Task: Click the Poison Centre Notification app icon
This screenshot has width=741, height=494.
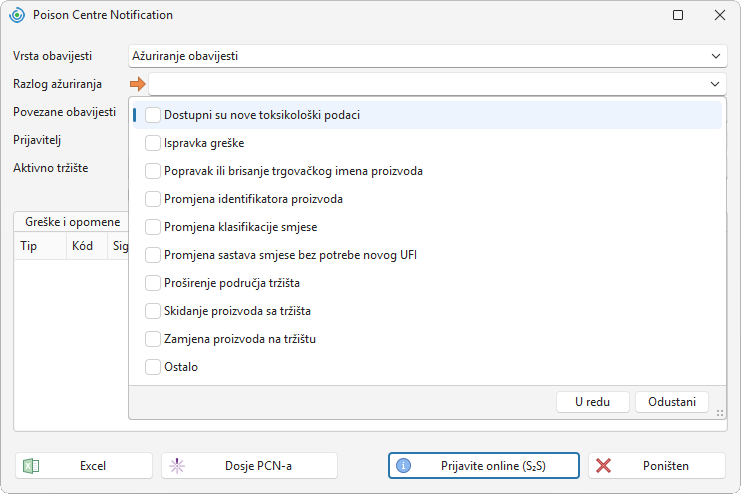Action: (17, 15)
